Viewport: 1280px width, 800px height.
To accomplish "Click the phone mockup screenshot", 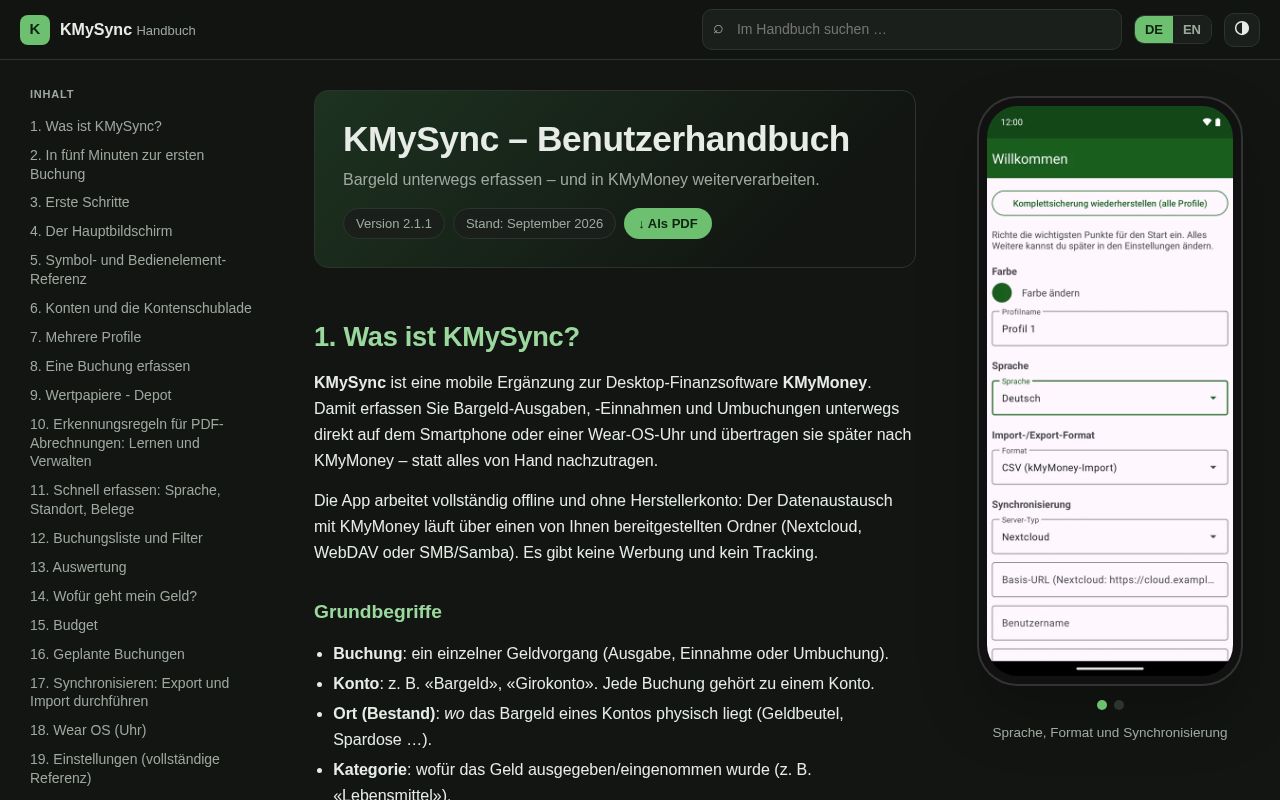I will (1110, 391).
